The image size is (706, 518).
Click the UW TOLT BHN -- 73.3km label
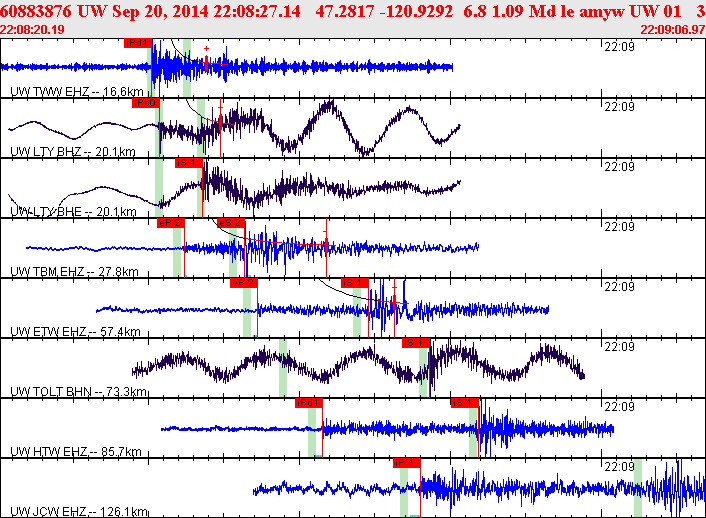78,392
